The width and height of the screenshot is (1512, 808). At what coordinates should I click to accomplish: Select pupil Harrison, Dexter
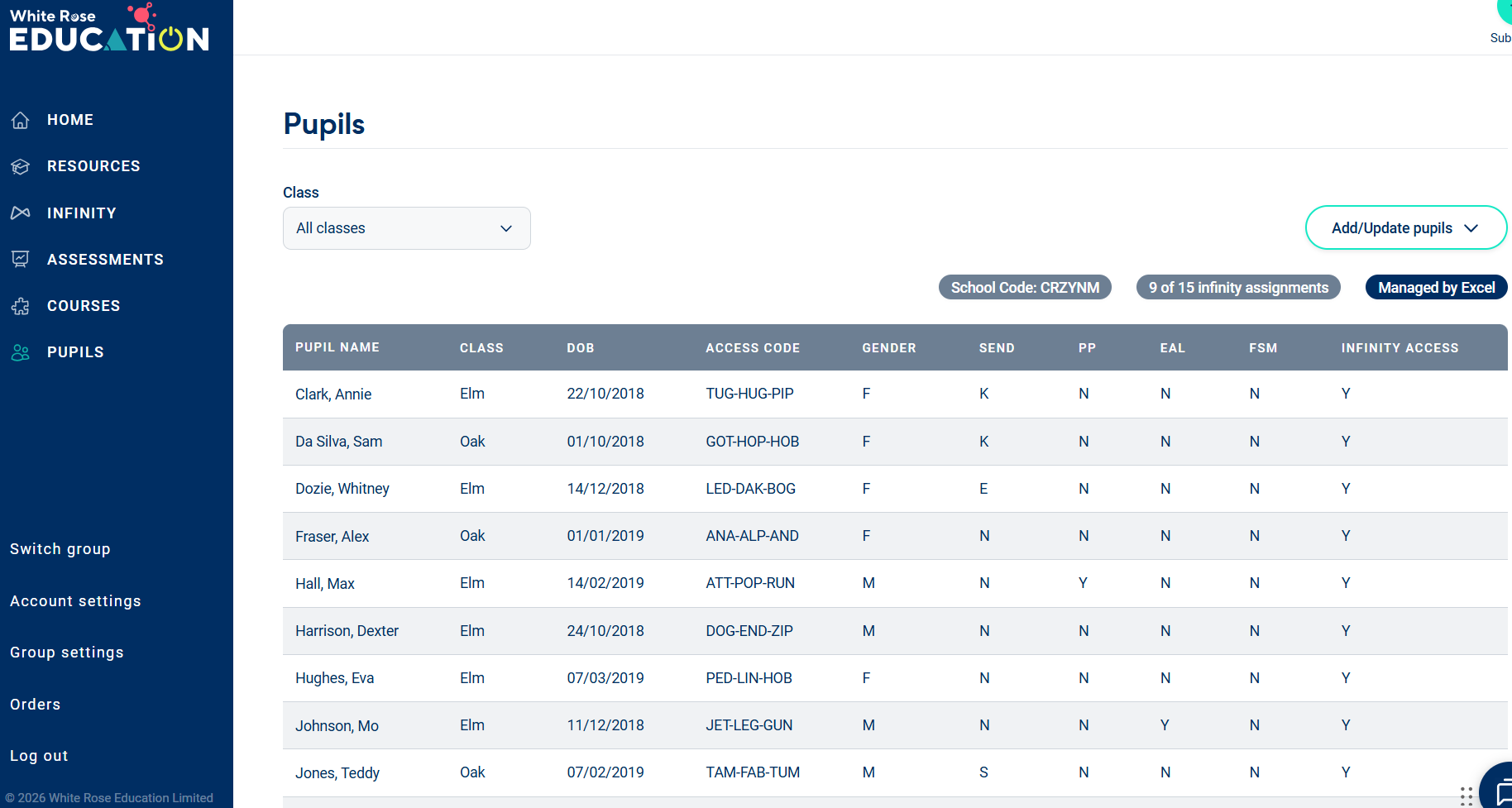click(347, 631)
